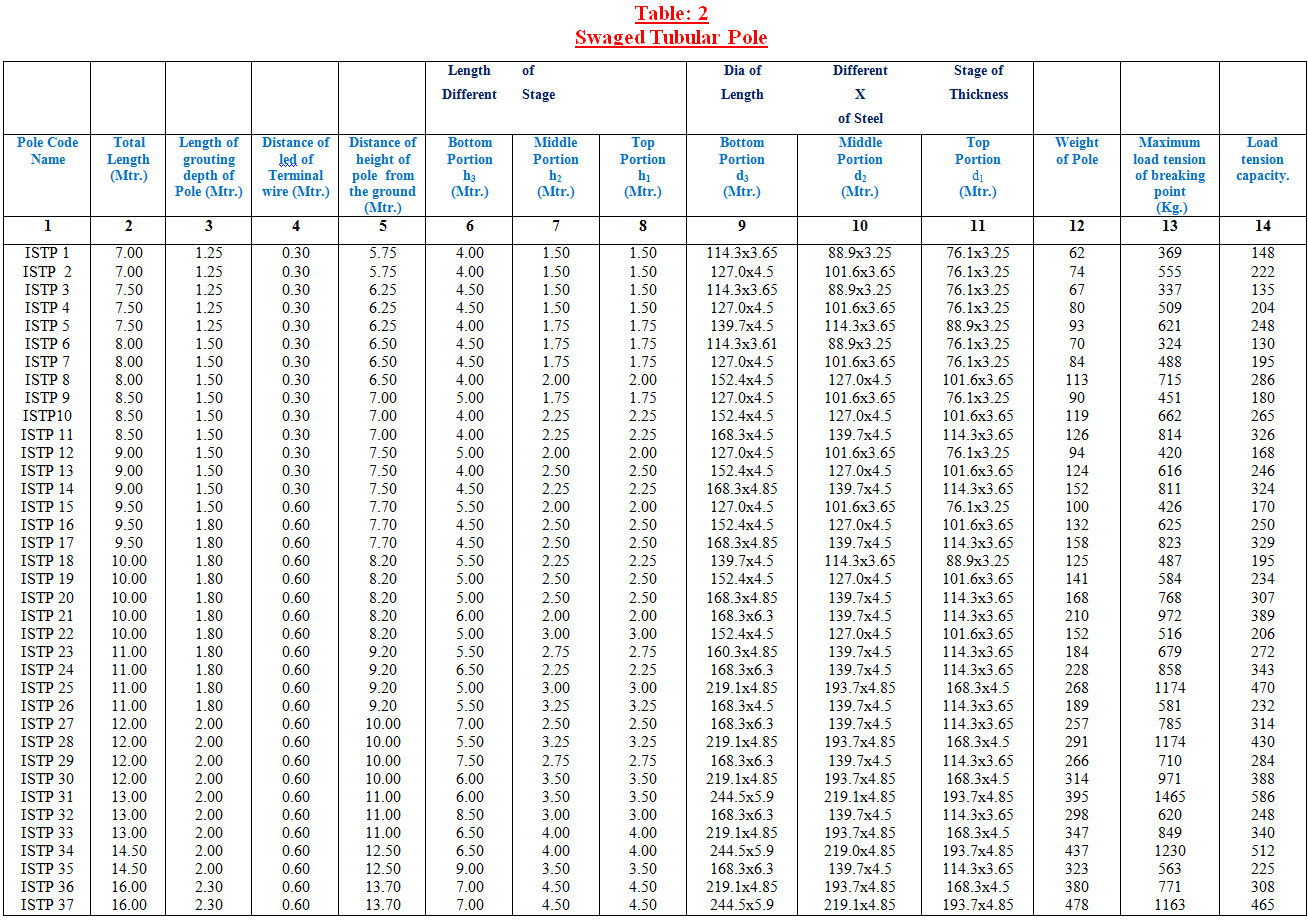Click "Length of grouting depth of Pole" header
1308x920 pixels.
coord(208,167)
